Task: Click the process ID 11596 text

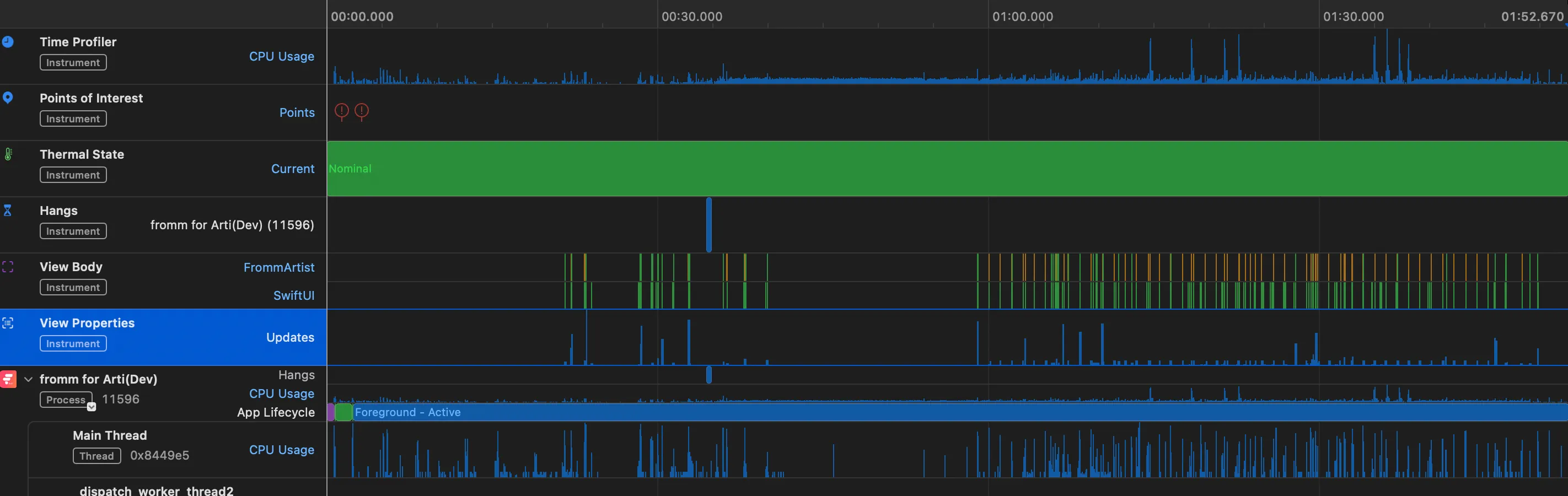Action: click(121, 399)
